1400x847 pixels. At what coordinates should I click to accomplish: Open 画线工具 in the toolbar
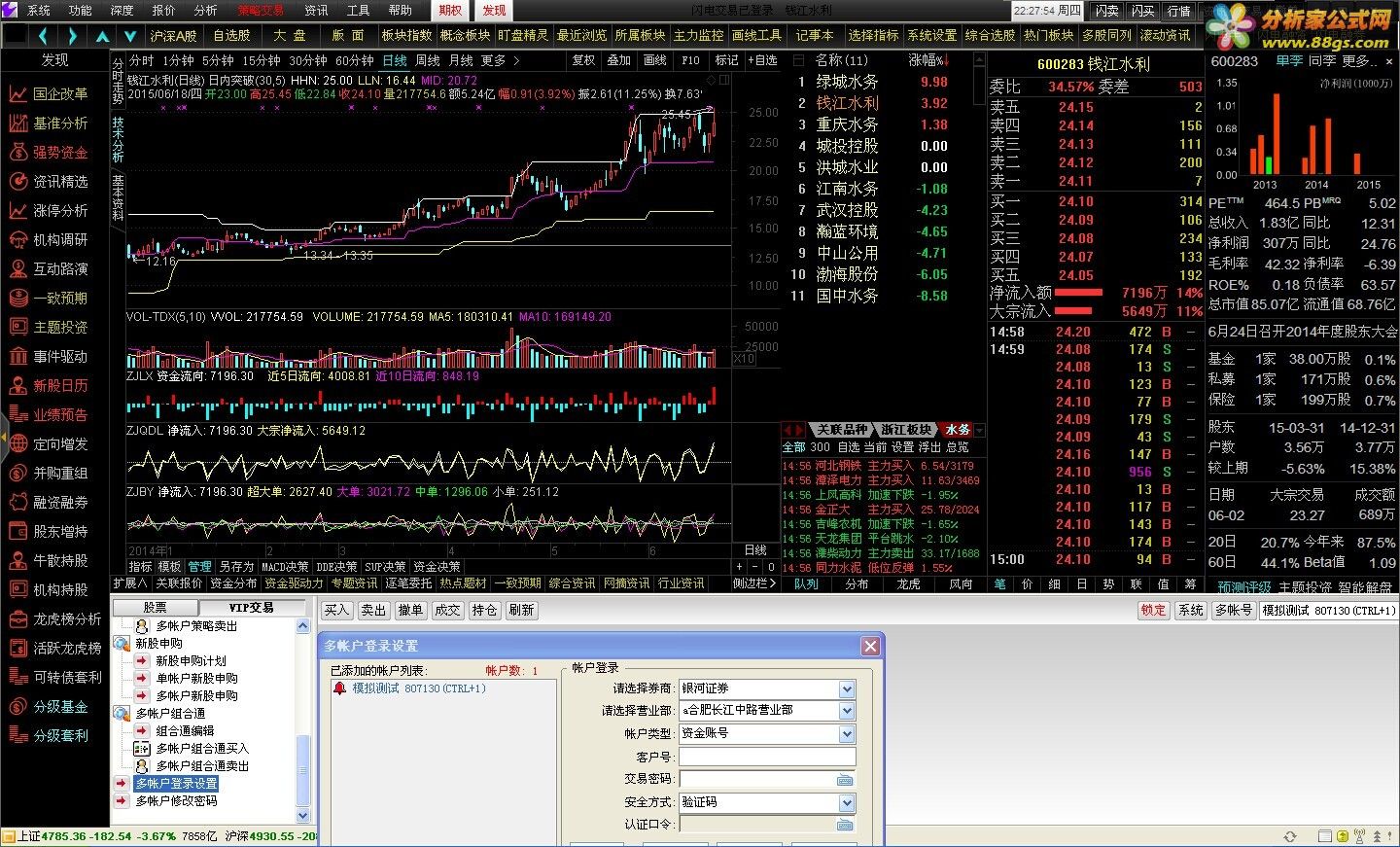pos(756,36)
